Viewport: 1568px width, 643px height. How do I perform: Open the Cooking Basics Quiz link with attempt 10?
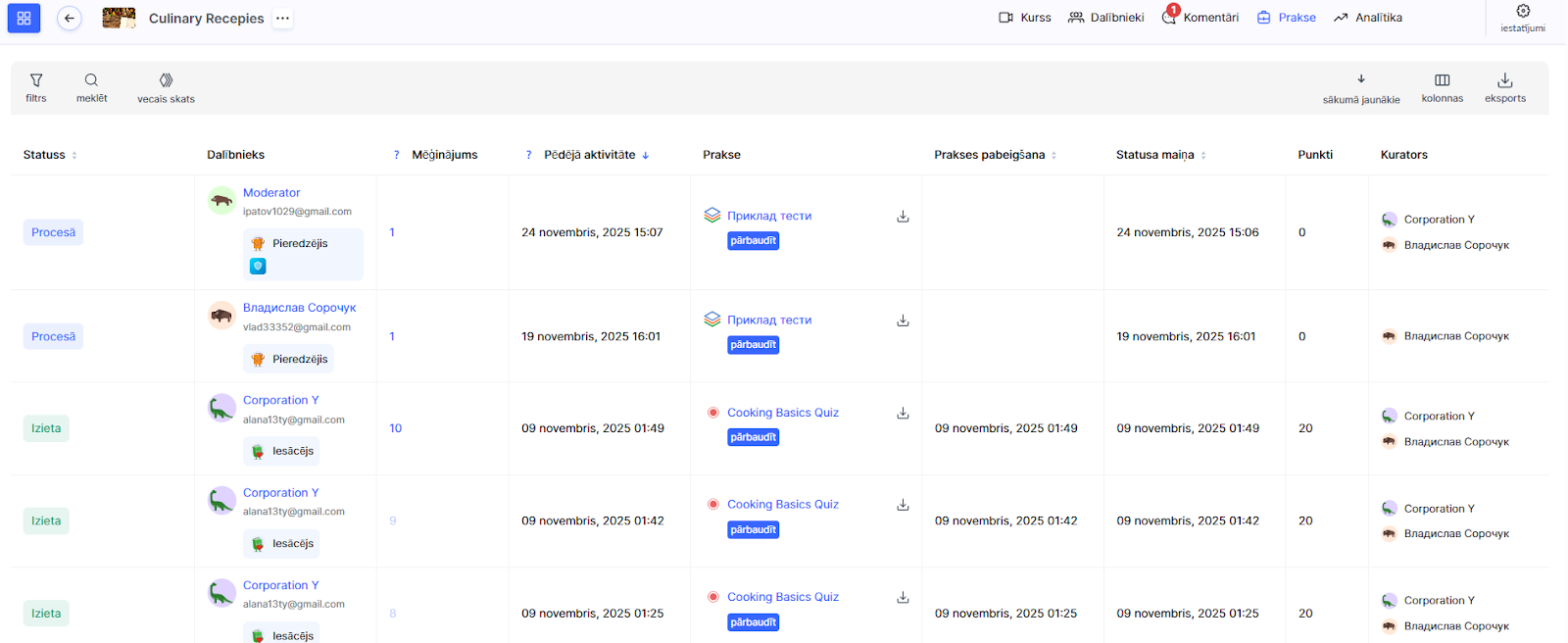point(782,413)
